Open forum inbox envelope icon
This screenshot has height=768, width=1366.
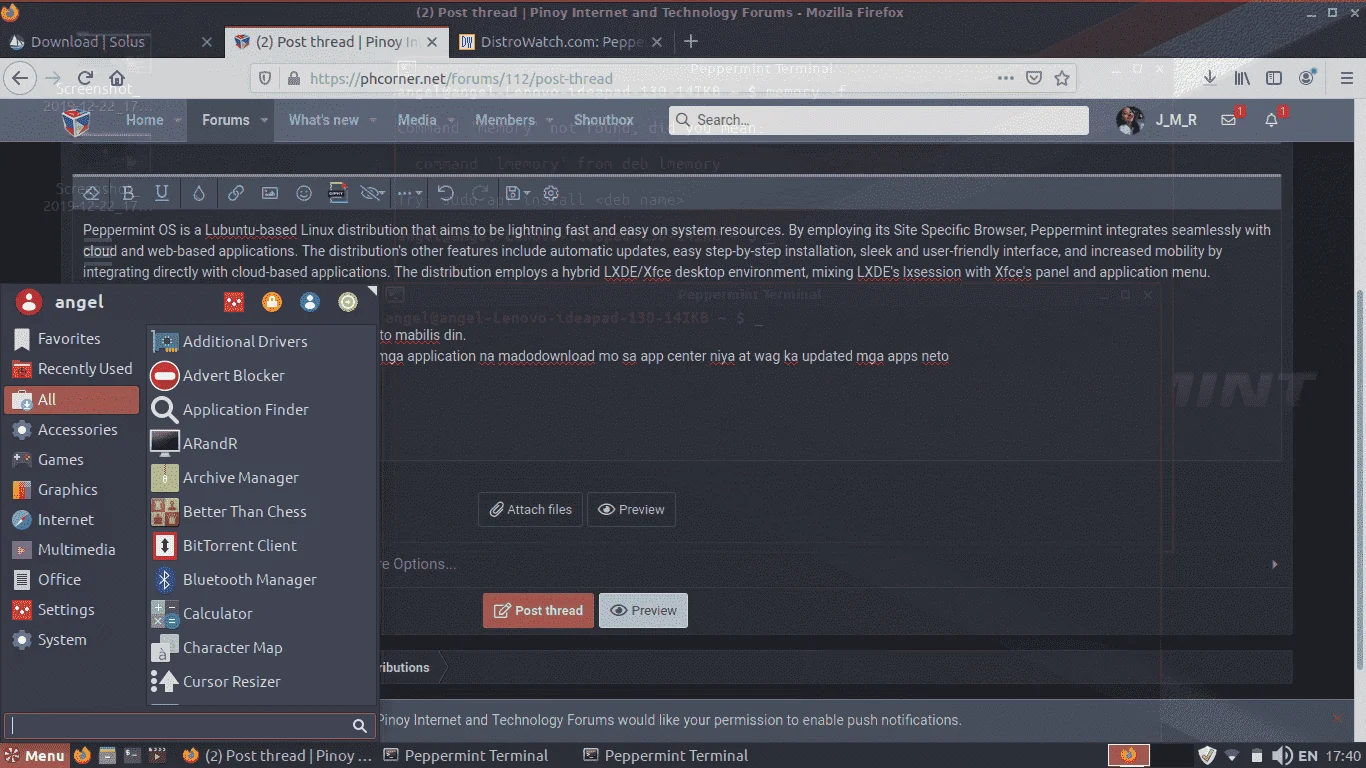1229,120
